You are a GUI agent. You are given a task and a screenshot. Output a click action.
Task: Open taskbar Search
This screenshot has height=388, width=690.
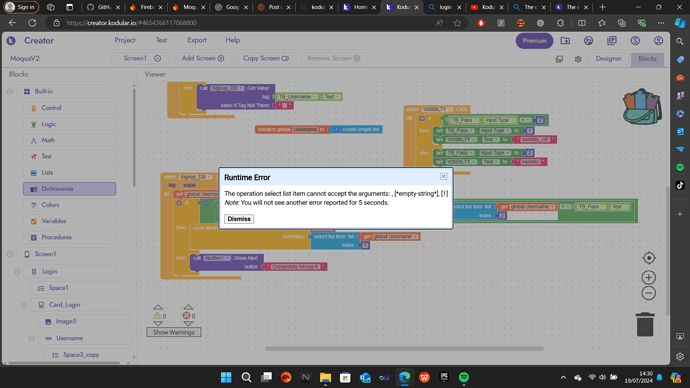click(246, 377)
